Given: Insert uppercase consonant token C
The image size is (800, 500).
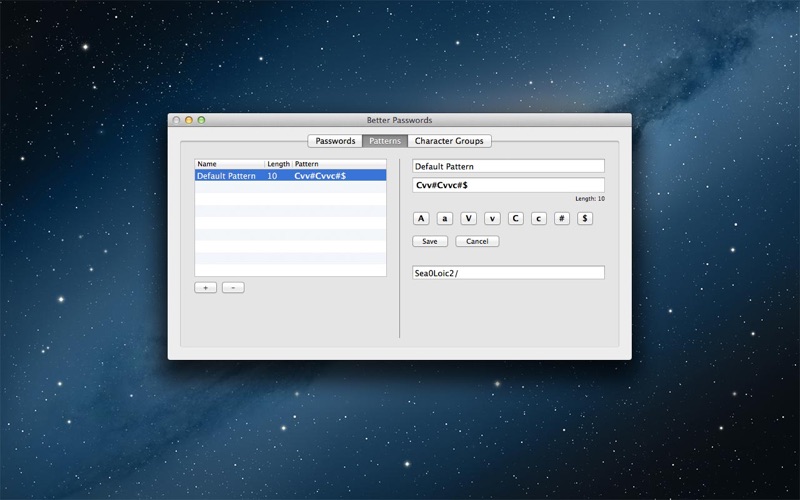Looking at the screenshot, I should click(515, 218).
